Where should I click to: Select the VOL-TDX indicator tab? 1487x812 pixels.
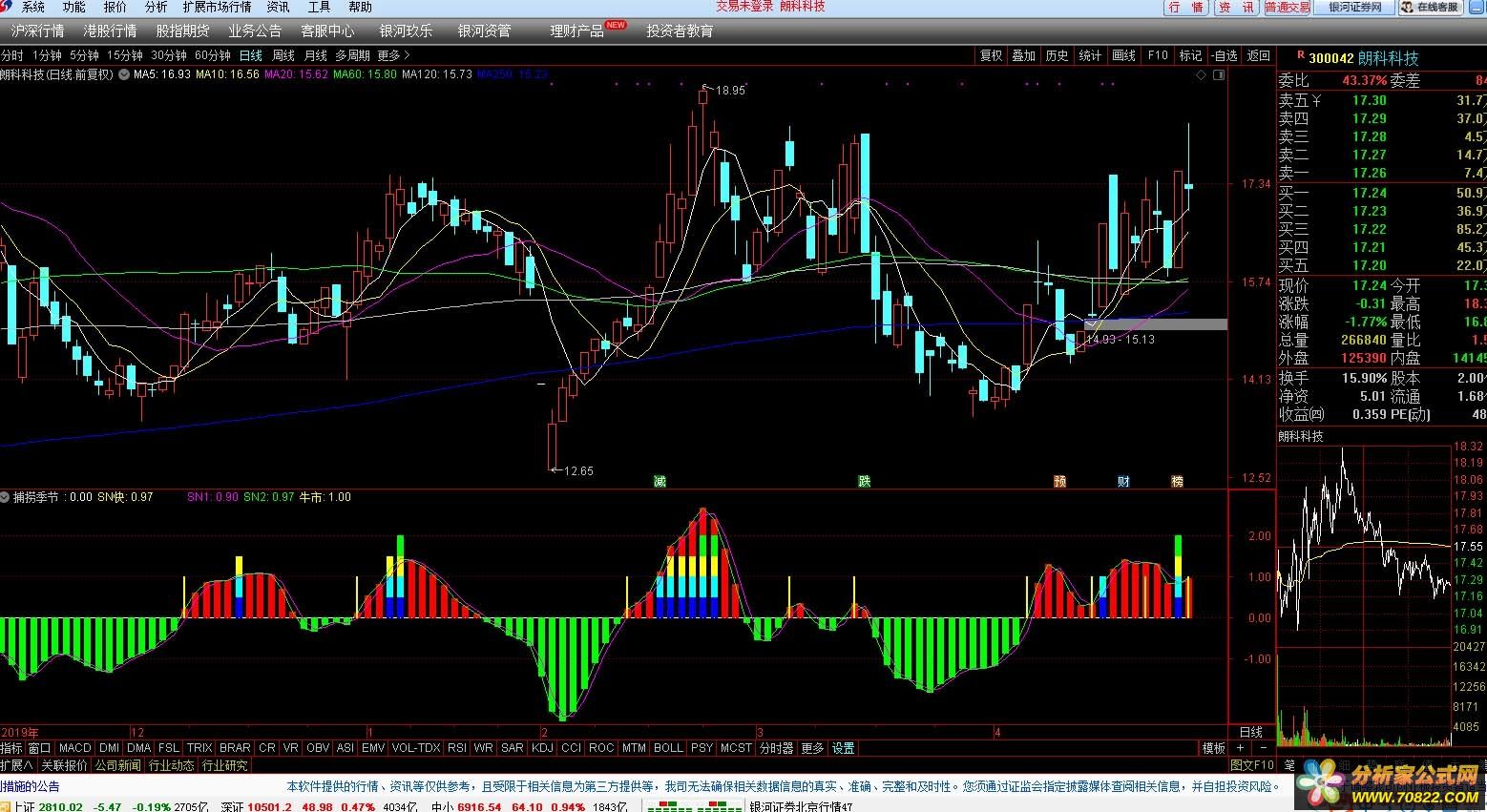(416, 748)
